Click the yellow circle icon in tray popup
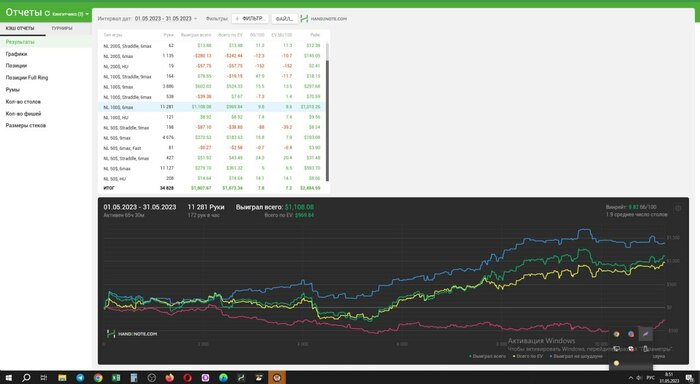This screenshot has height=384, width=700. (617, 363)
